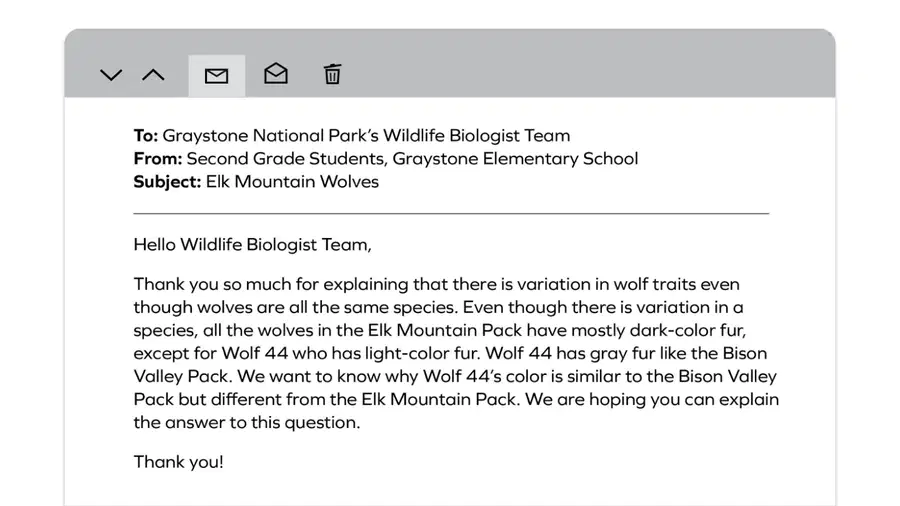Click the line beginning "though wolves are all"

coord(439,308)
